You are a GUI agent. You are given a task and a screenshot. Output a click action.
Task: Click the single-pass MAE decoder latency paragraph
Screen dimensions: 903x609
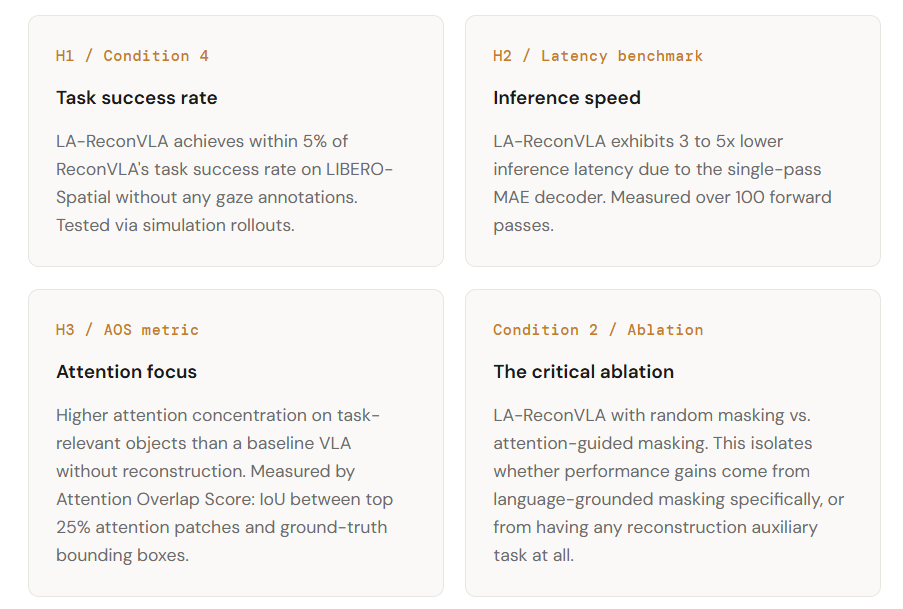(x=662, y=183)
